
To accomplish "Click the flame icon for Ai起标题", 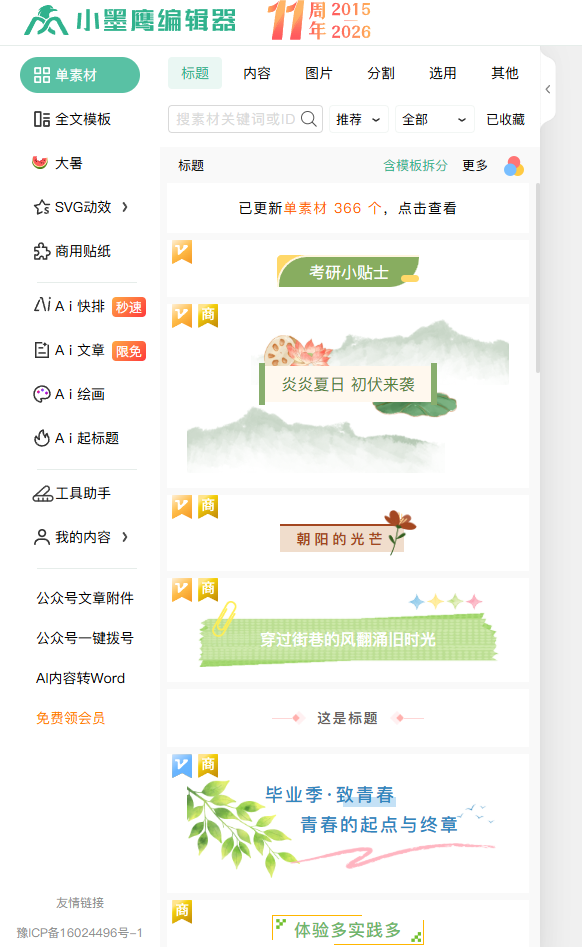I will [42, 438].
